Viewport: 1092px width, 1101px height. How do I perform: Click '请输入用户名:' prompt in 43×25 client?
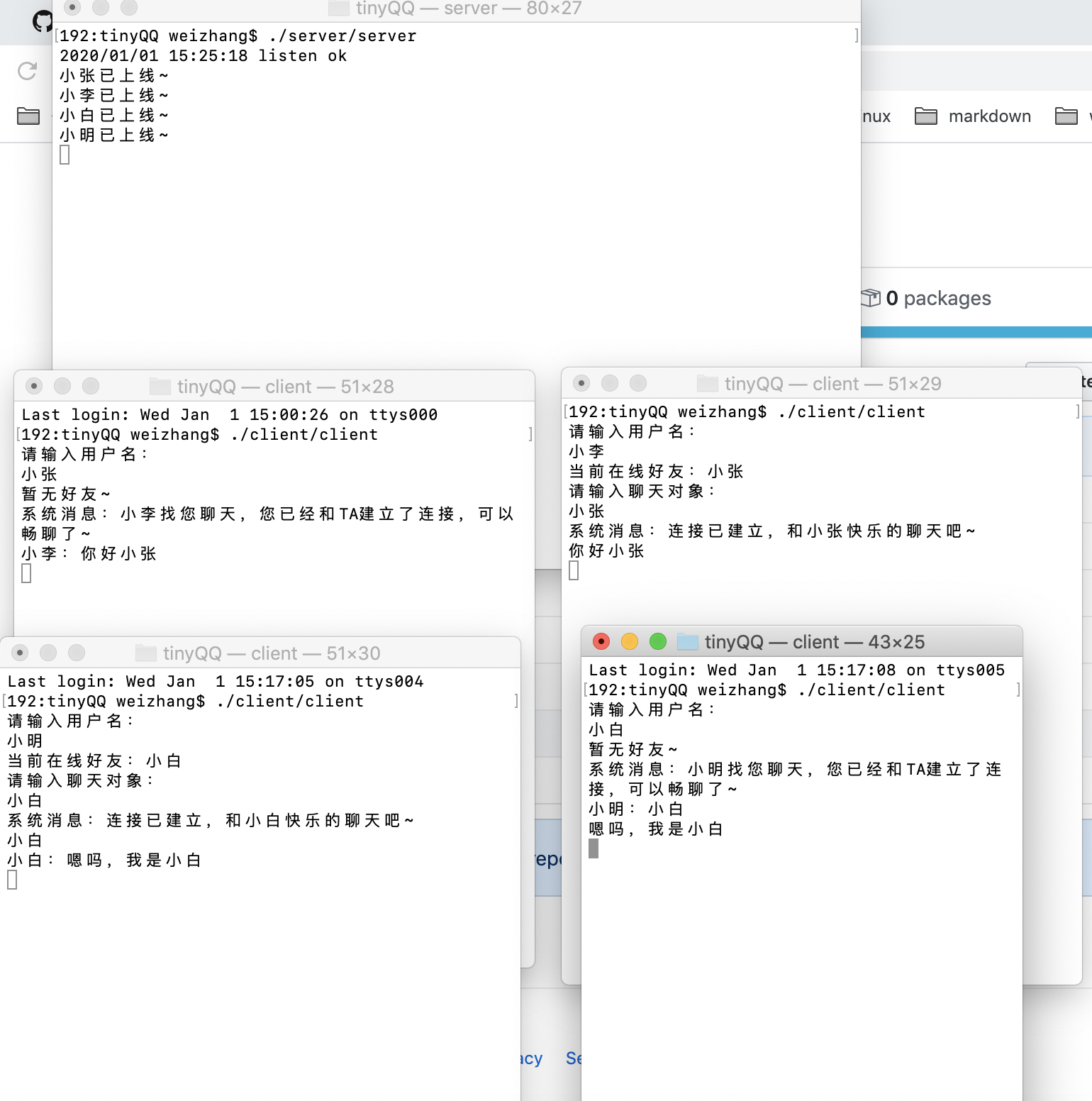pyautogui.click(x=652, y=710)
